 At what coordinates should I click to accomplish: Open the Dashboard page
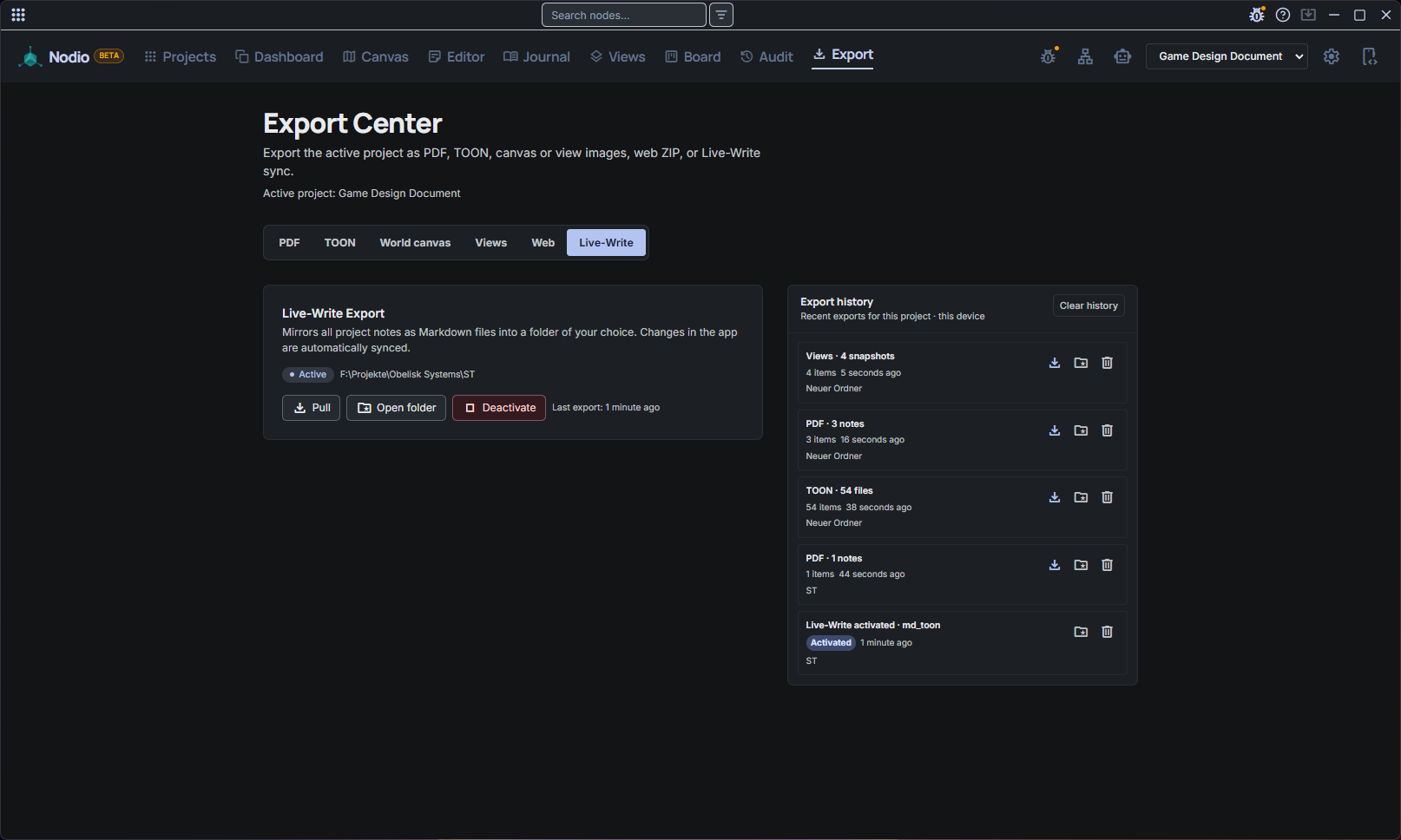(x=280, y=56)
